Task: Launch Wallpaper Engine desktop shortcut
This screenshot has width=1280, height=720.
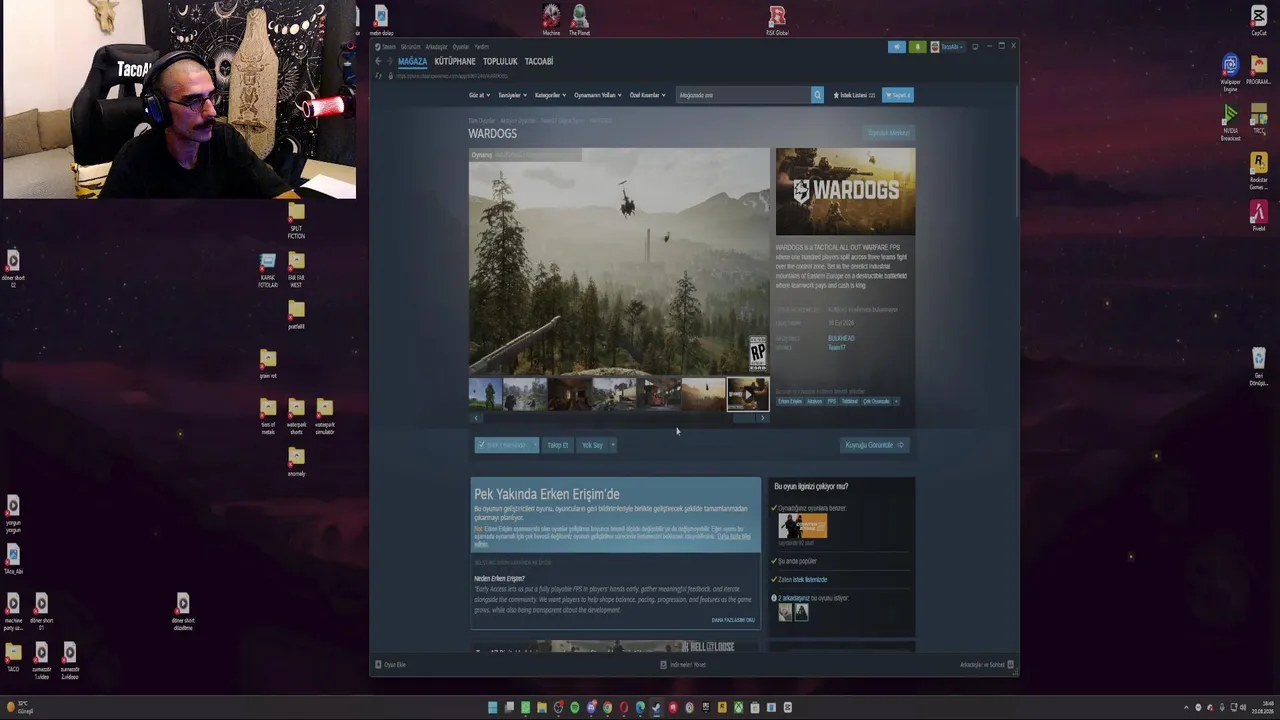Action: [1231, 74]
